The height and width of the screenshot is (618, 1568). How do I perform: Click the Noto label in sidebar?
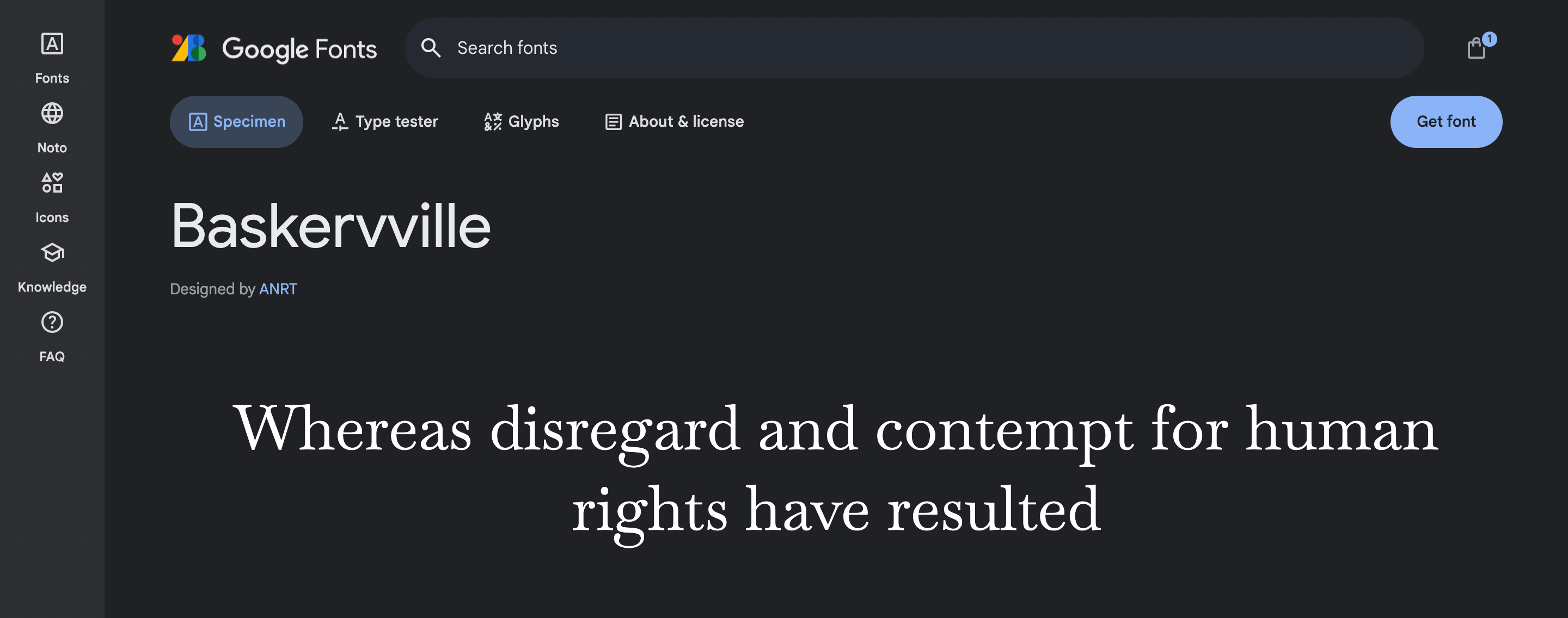pyautogui.click(x=52, y=148)
